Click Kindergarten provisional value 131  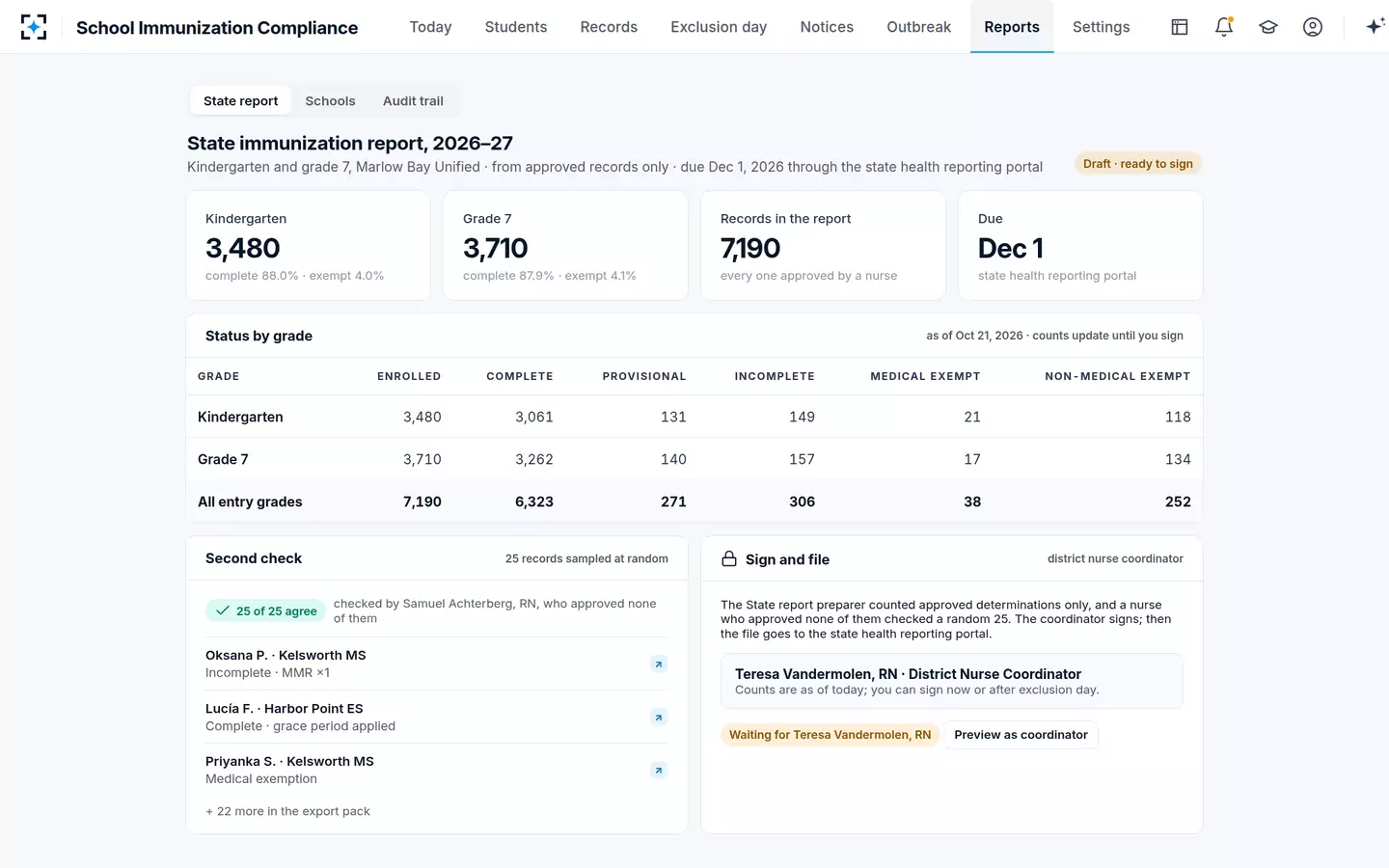coord(673,417)
